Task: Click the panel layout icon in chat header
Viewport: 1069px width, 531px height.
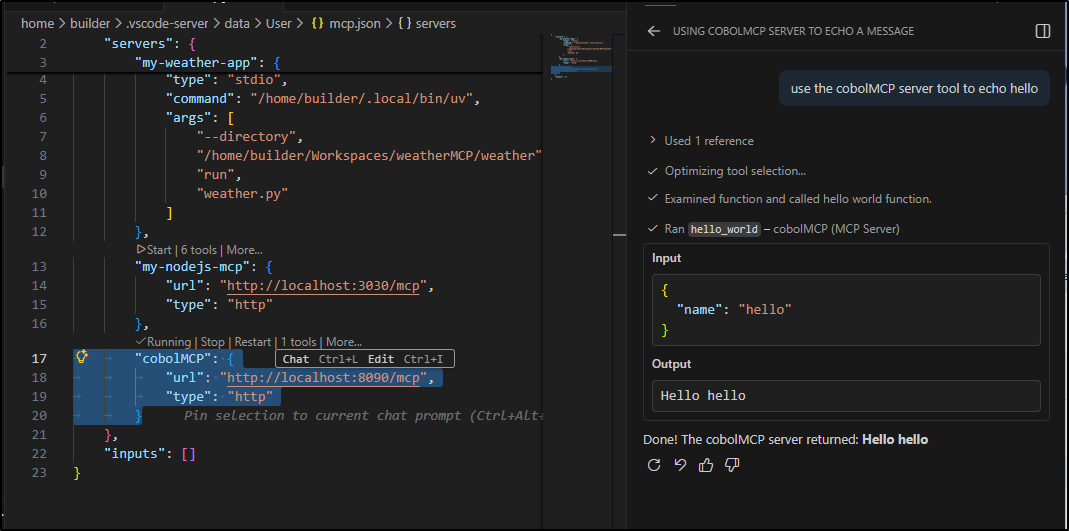Action: coord(1042,31)
